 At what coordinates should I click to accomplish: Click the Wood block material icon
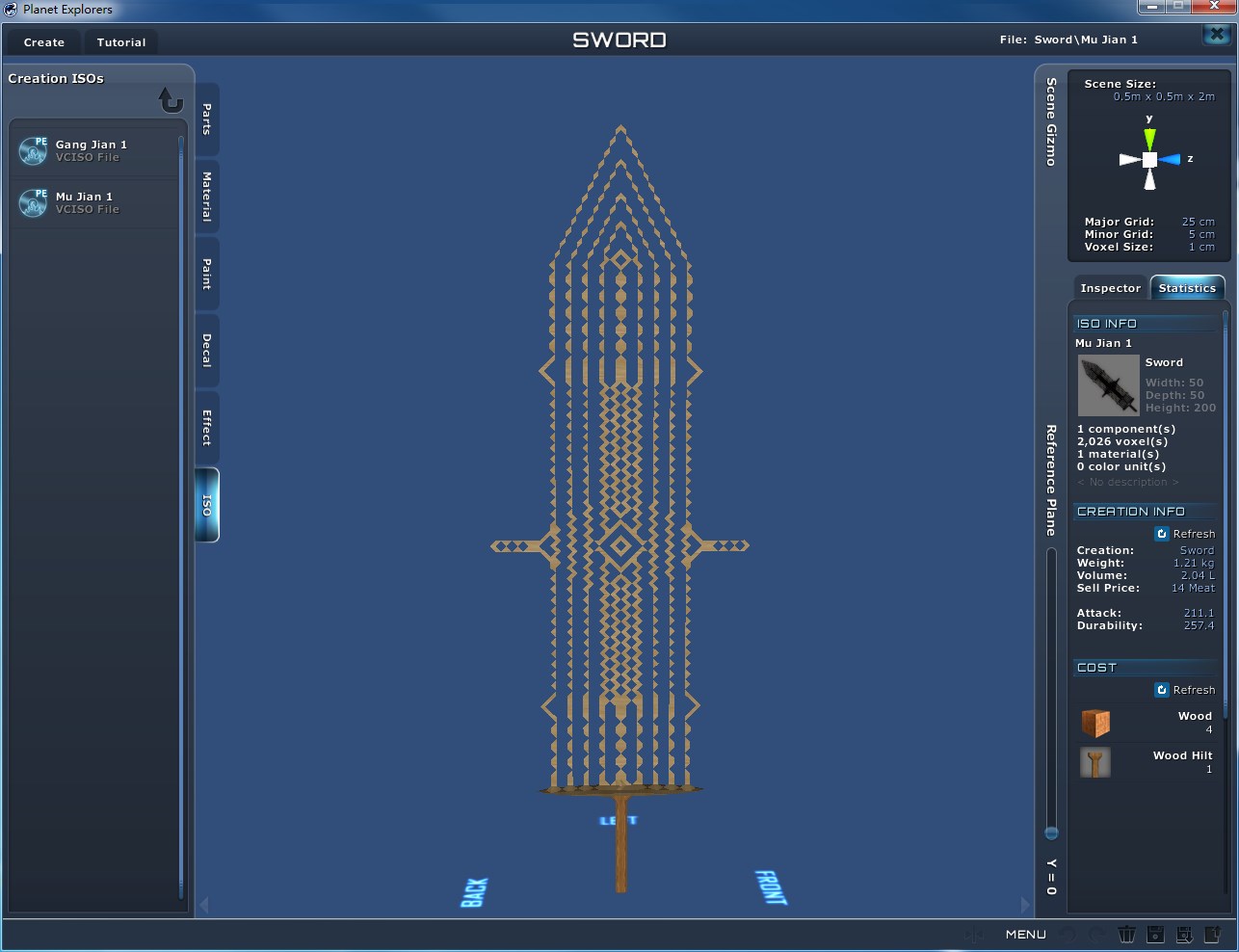(1095, 723)
